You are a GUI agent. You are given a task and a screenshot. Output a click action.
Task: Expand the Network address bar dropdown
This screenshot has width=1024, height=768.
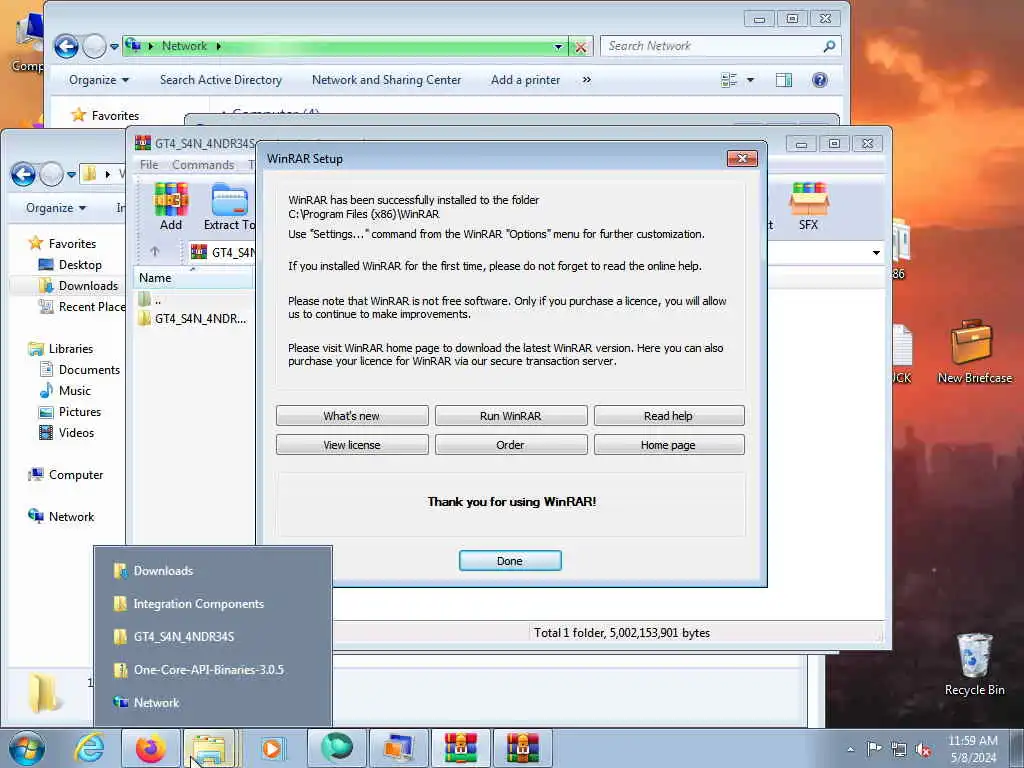coord(558,46)
